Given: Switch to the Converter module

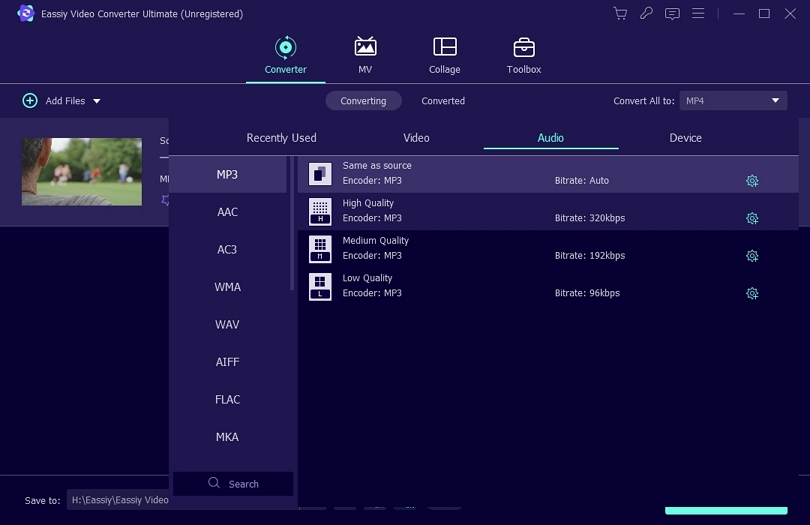Looking at the screenshot, I should click(286, 55).
